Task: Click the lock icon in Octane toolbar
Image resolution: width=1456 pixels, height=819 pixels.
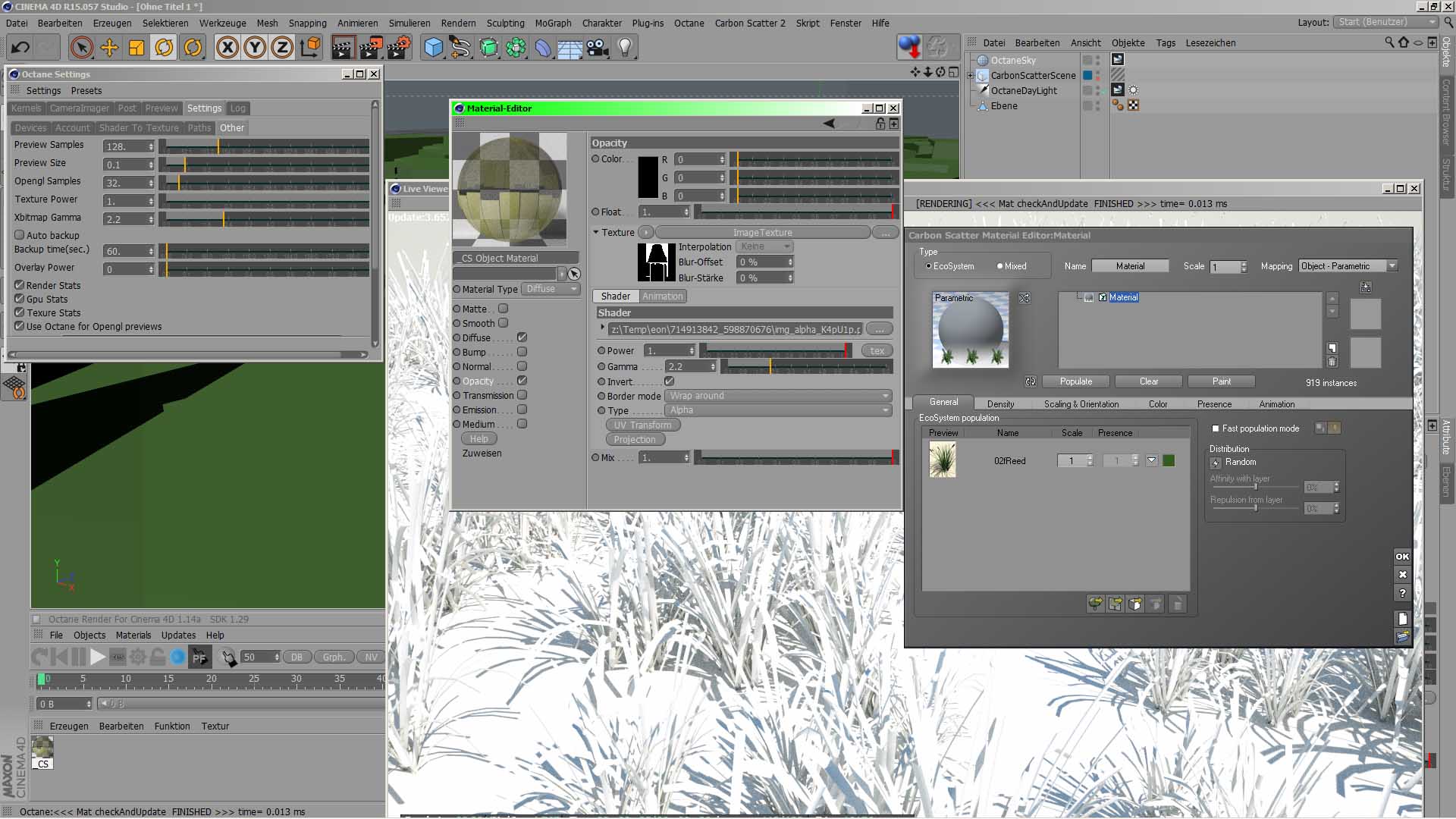Action: pyautogui.click(x=158, y=657)
